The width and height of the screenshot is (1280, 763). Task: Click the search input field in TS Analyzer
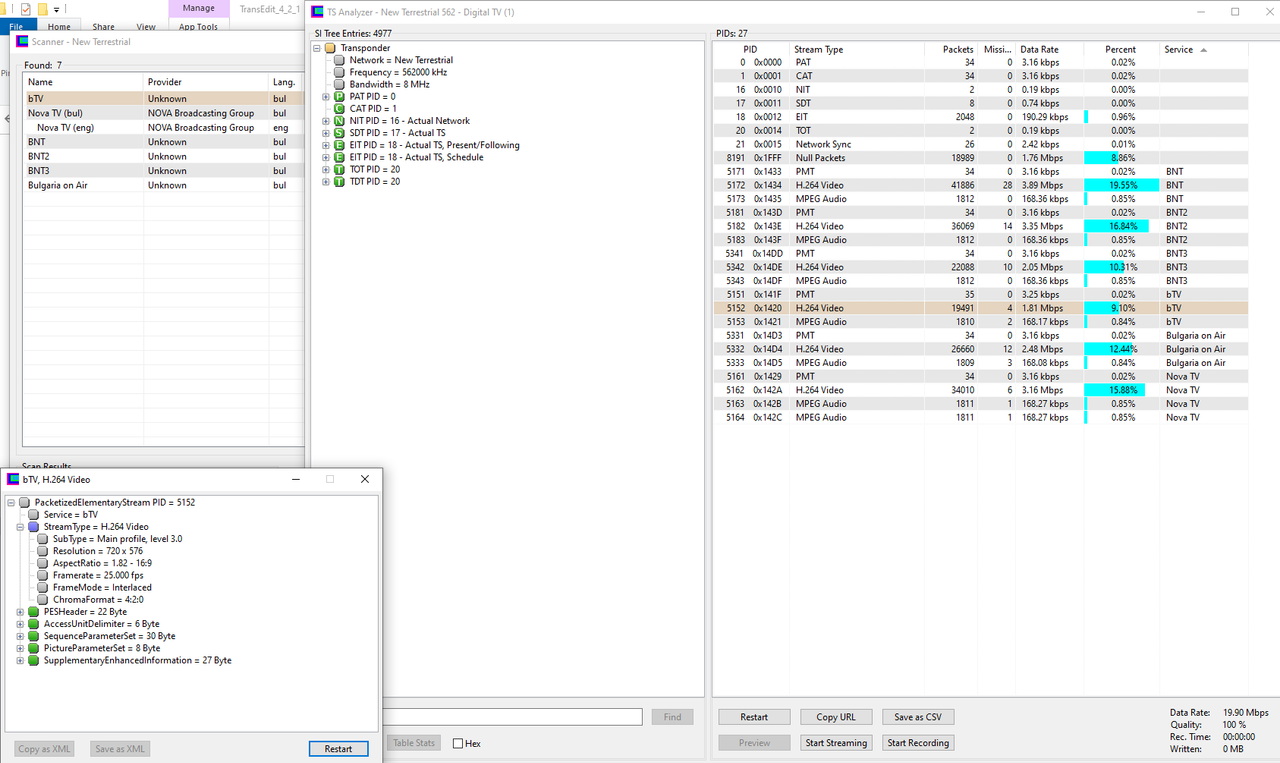tap(511, 717)
